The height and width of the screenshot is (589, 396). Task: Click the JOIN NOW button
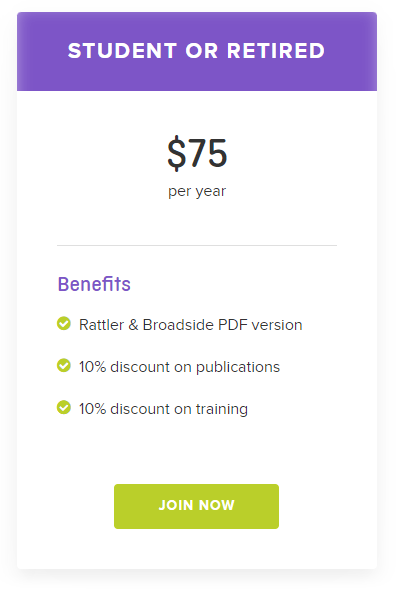tap(196, 506)
